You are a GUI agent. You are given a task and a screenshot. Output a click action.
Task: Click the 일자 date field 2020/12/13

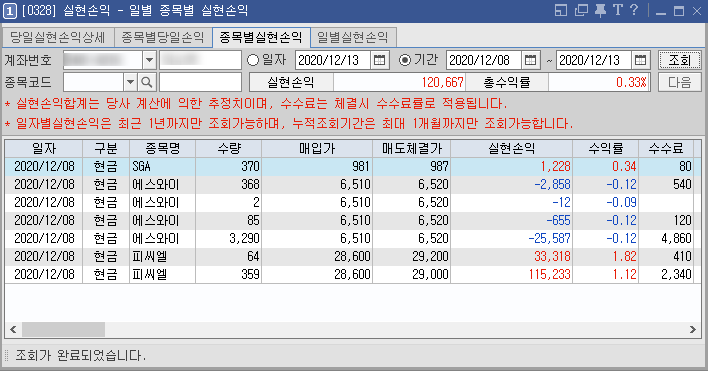tap(333, 60)
